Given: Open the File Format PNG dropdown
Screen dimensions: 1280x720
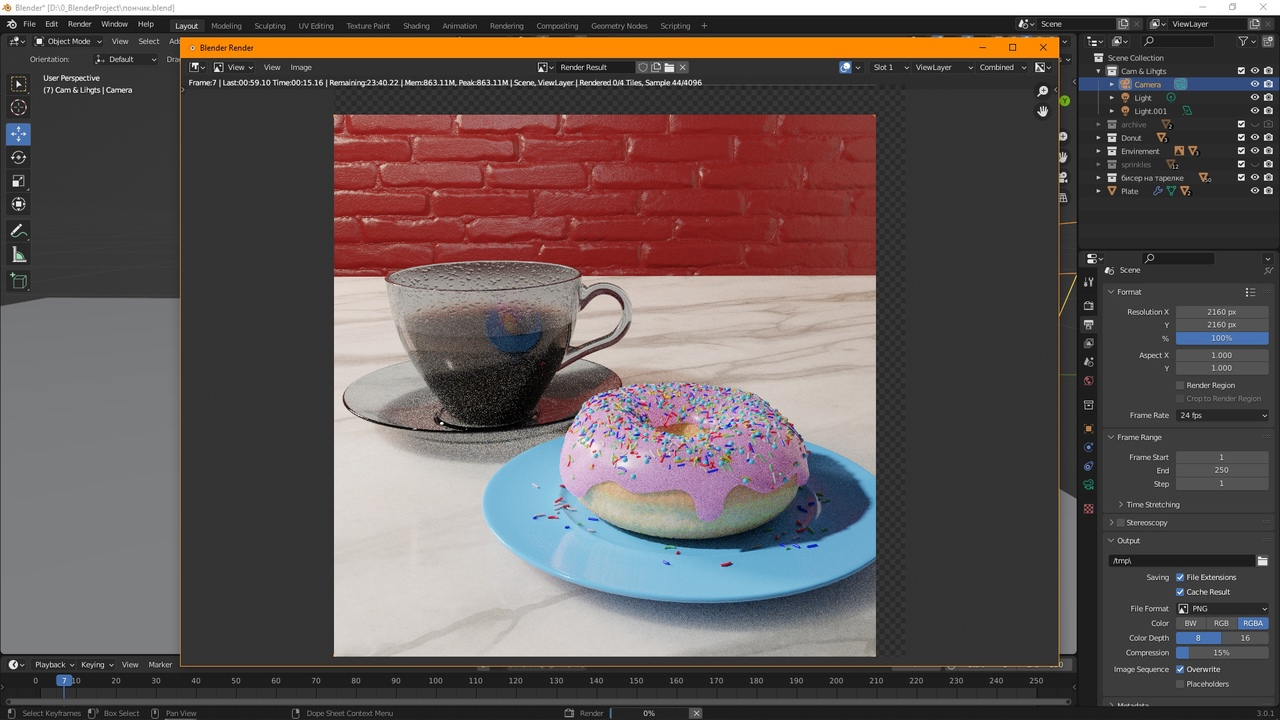Looking at the screenshot, I should [x=1222, y=608].
